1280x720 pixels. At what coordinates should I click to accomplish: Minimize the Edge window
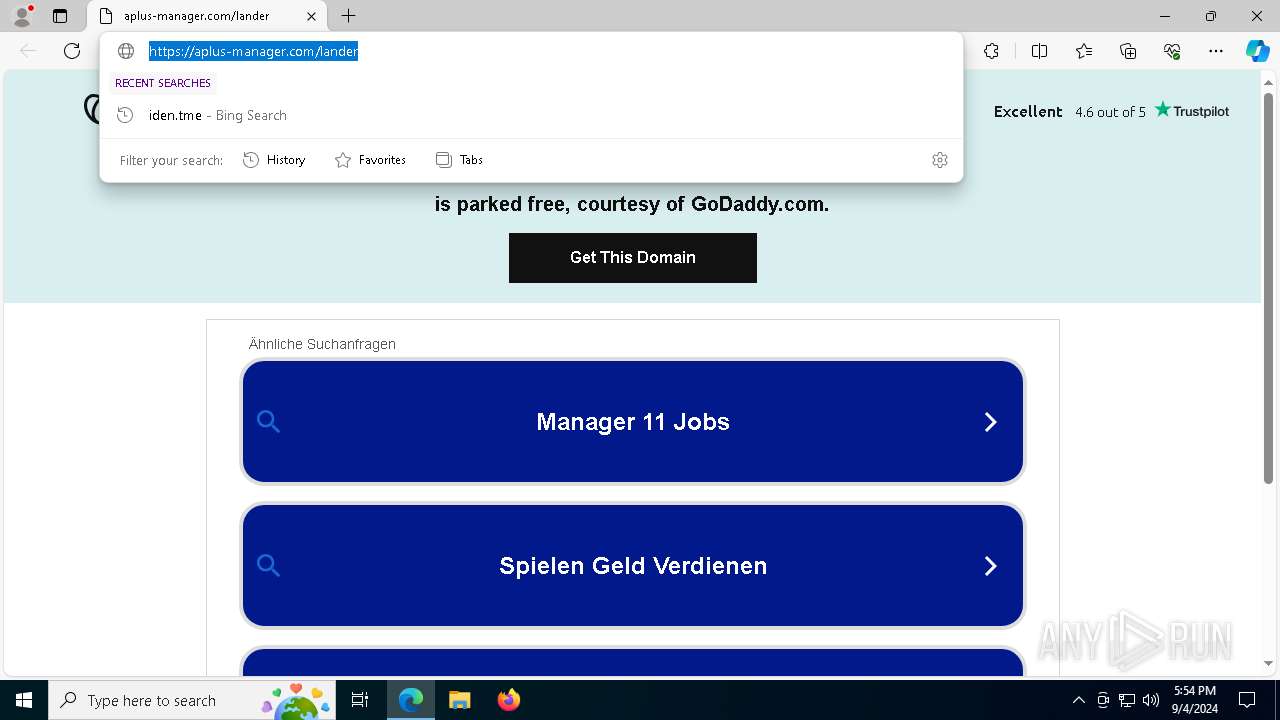point(1165,16)
